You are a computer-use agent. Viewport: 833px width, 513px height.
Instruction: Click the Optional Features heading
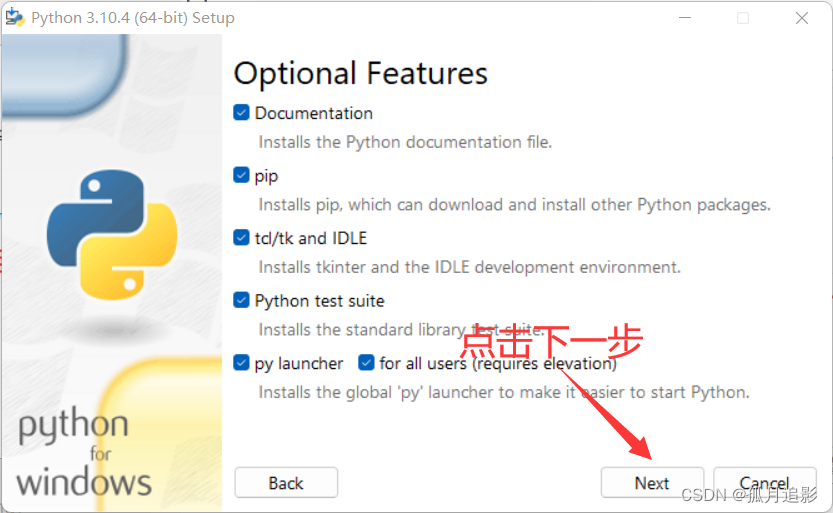pos(360,74)
